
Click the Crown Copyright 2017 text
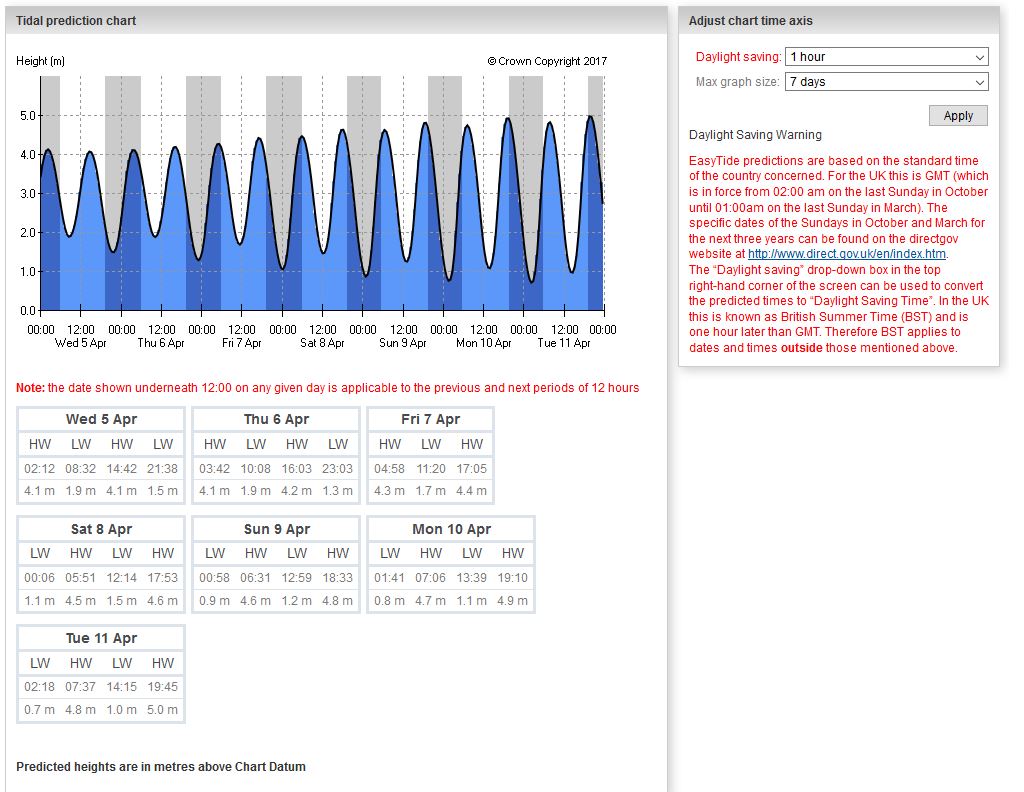click(547, 61)
